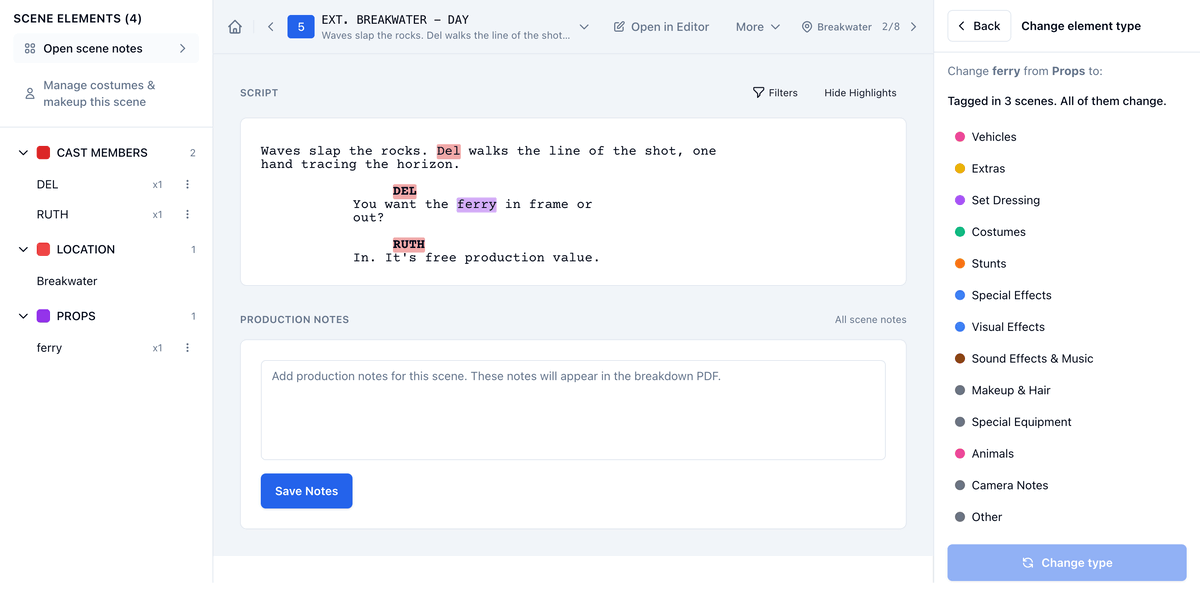The image size is (1200, 601).
Task: Click the purple PROPS color swatch
Action: 43,316
